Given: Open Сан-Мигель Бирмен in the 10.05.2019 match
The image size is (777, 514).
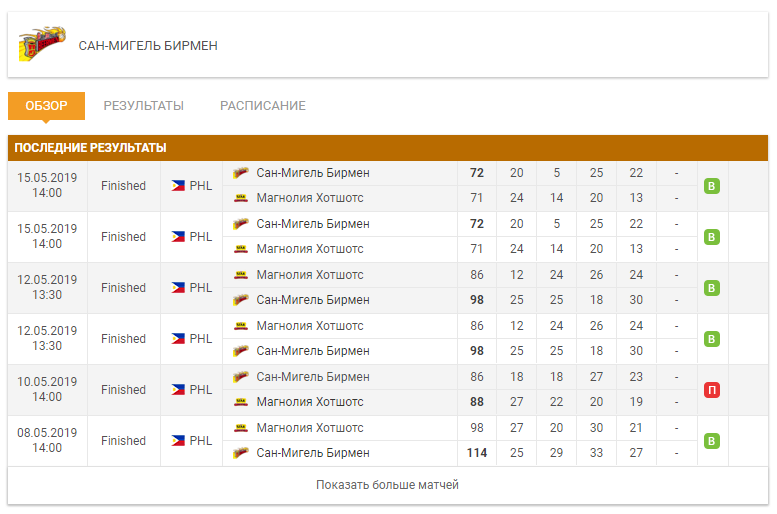Looking at the screenshot, I should (x=313, y=377).
